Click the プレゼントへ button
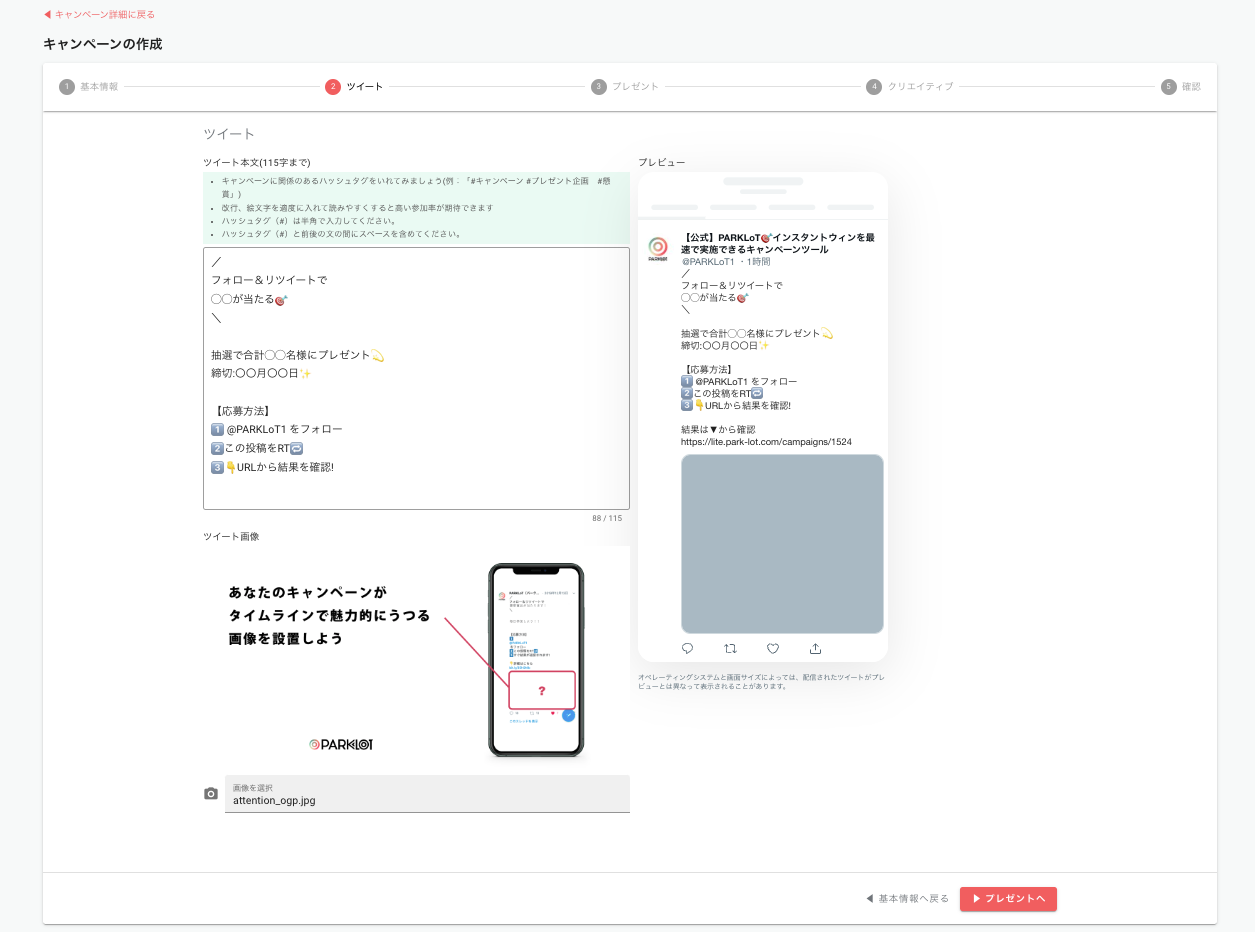This screenshot has height=932, width=1255. pos(1008,899)
